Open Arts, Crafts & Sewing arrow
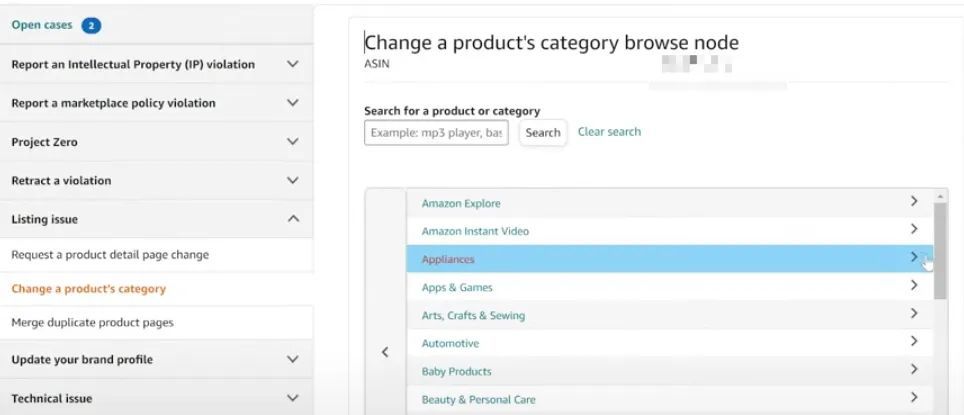This screenshot has height=415, width=964. coord(914,314)
